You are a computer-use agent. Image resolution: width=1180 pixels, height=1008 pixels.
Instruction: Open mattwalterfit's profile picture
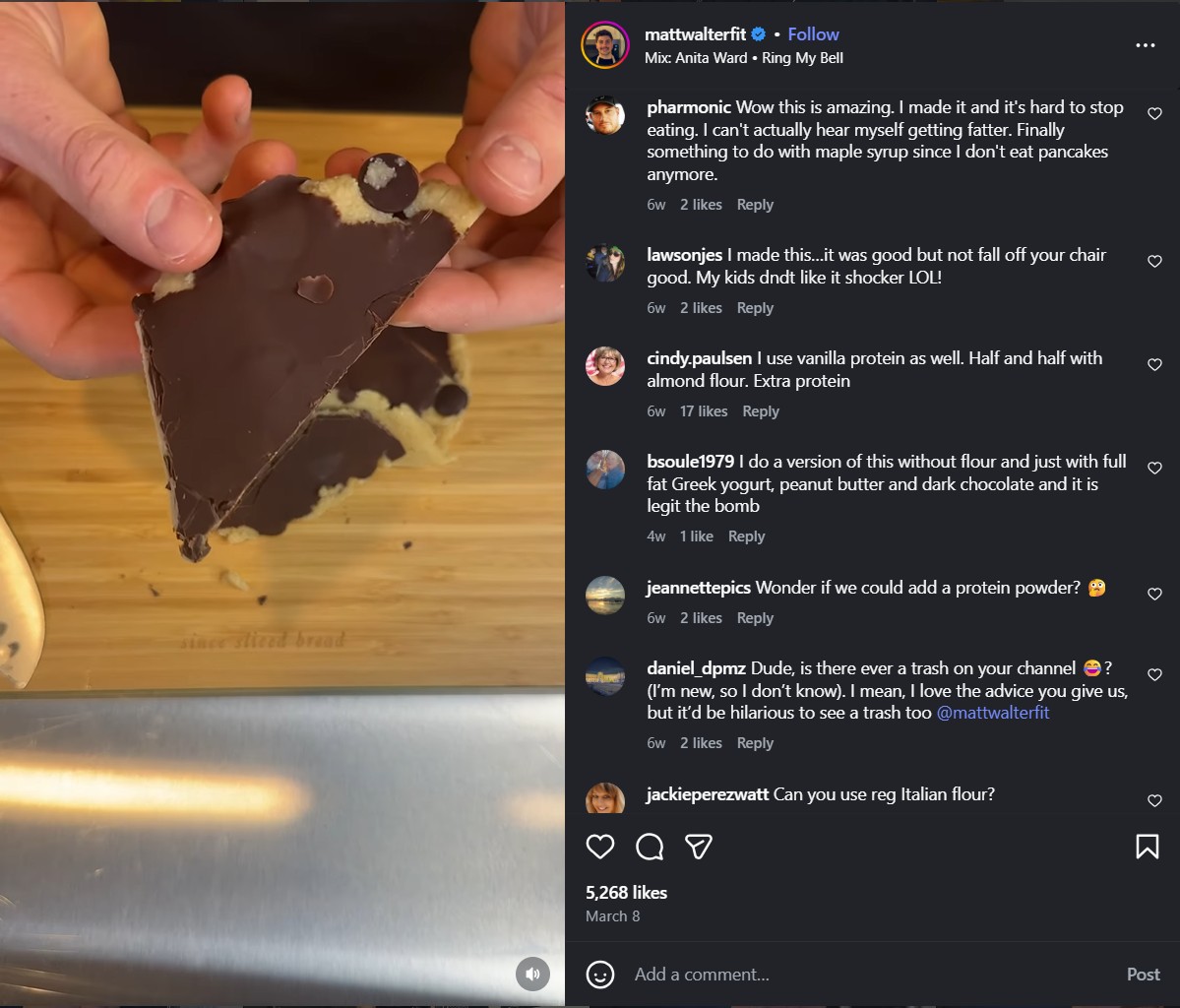click(x=606, y=45)
